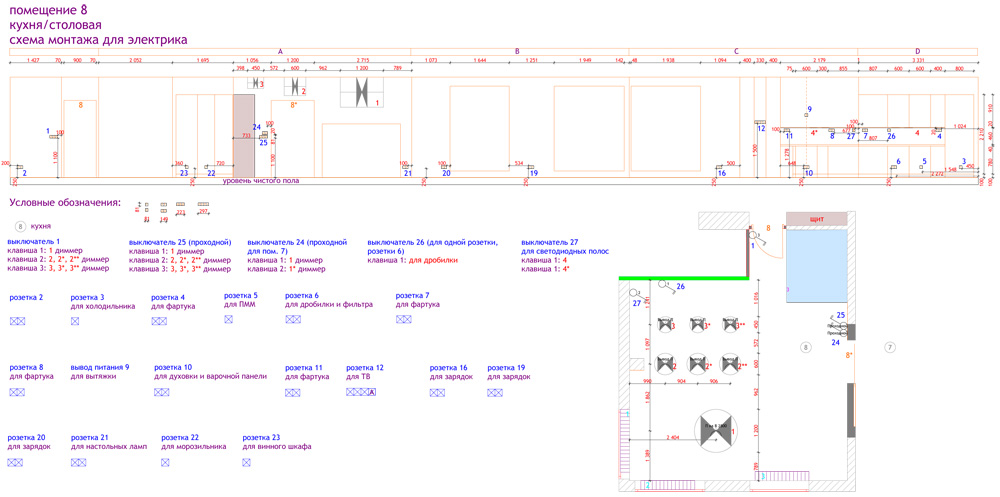Click the double socket symbol below розетка 10

pos(161,393)
